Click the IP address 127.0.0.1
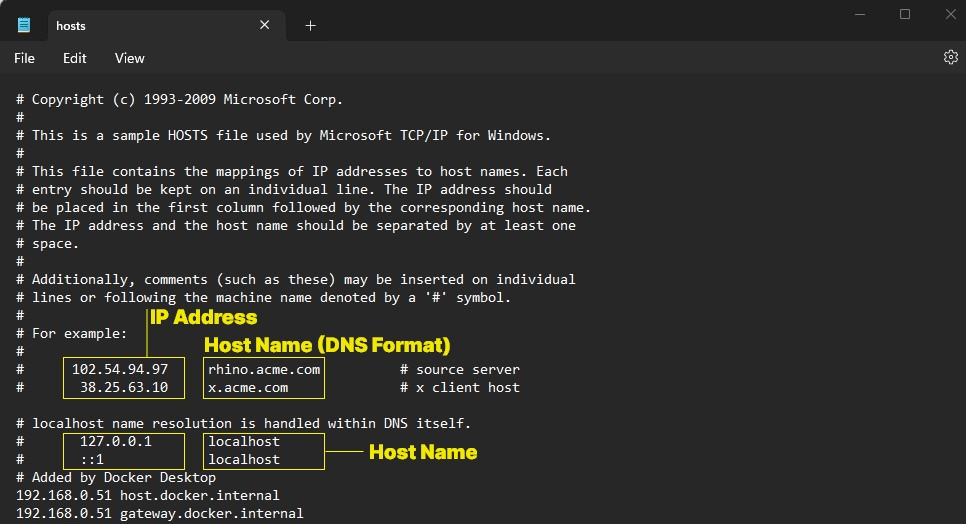The height and width of the screenshot is (524, 966). point(115,441)
